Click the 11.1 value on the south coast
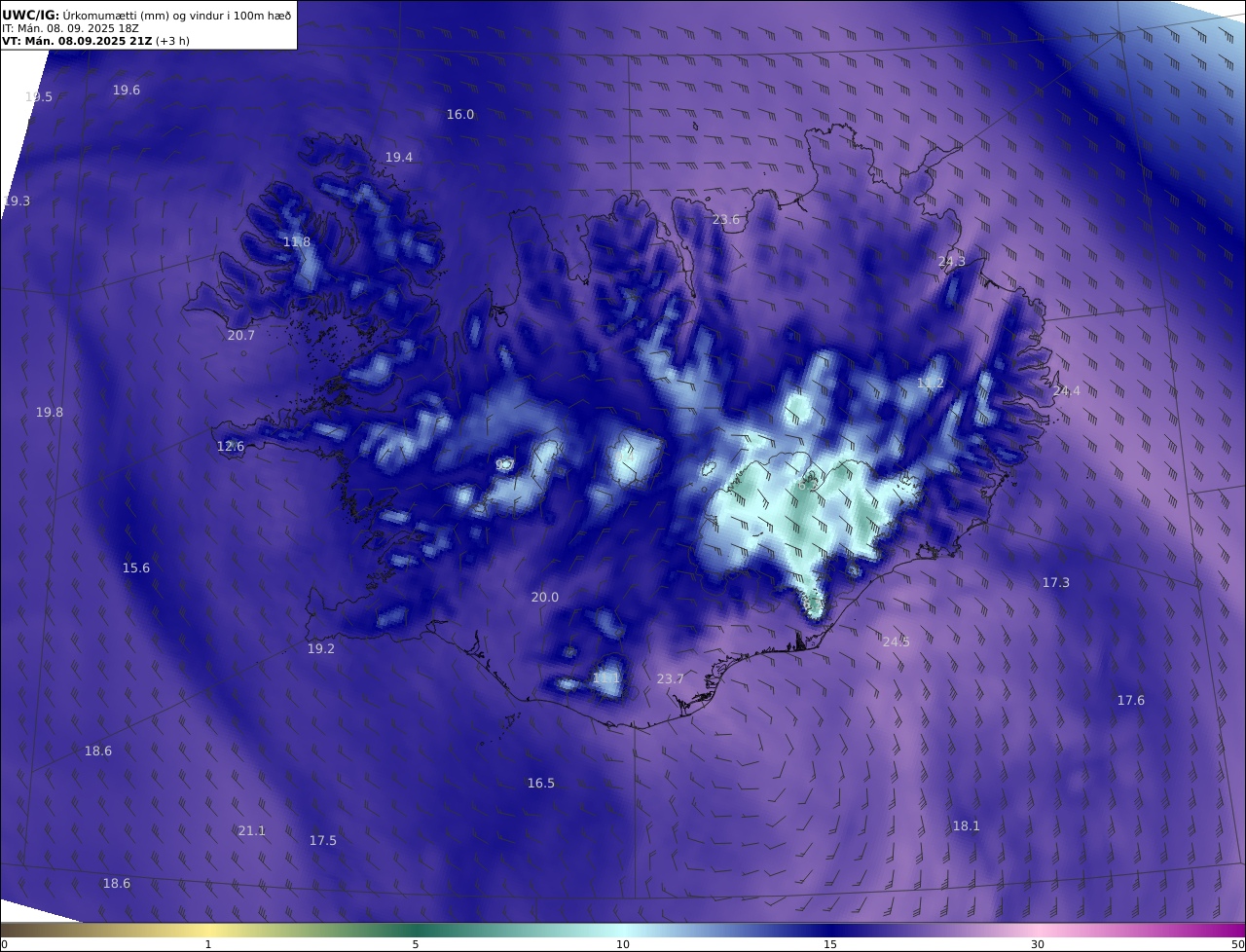 coord(607,677)
